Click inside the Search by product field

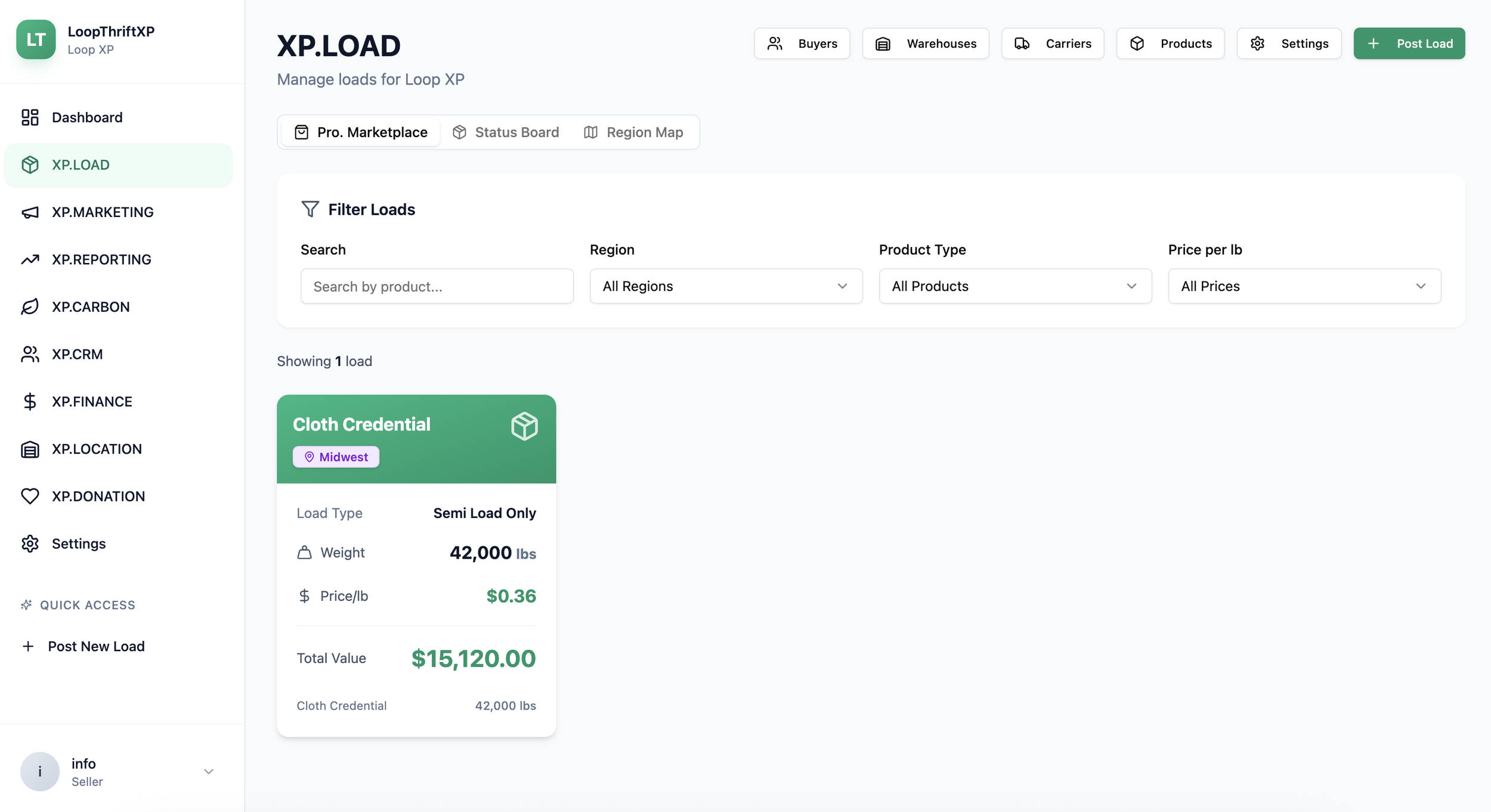[437, 286]
